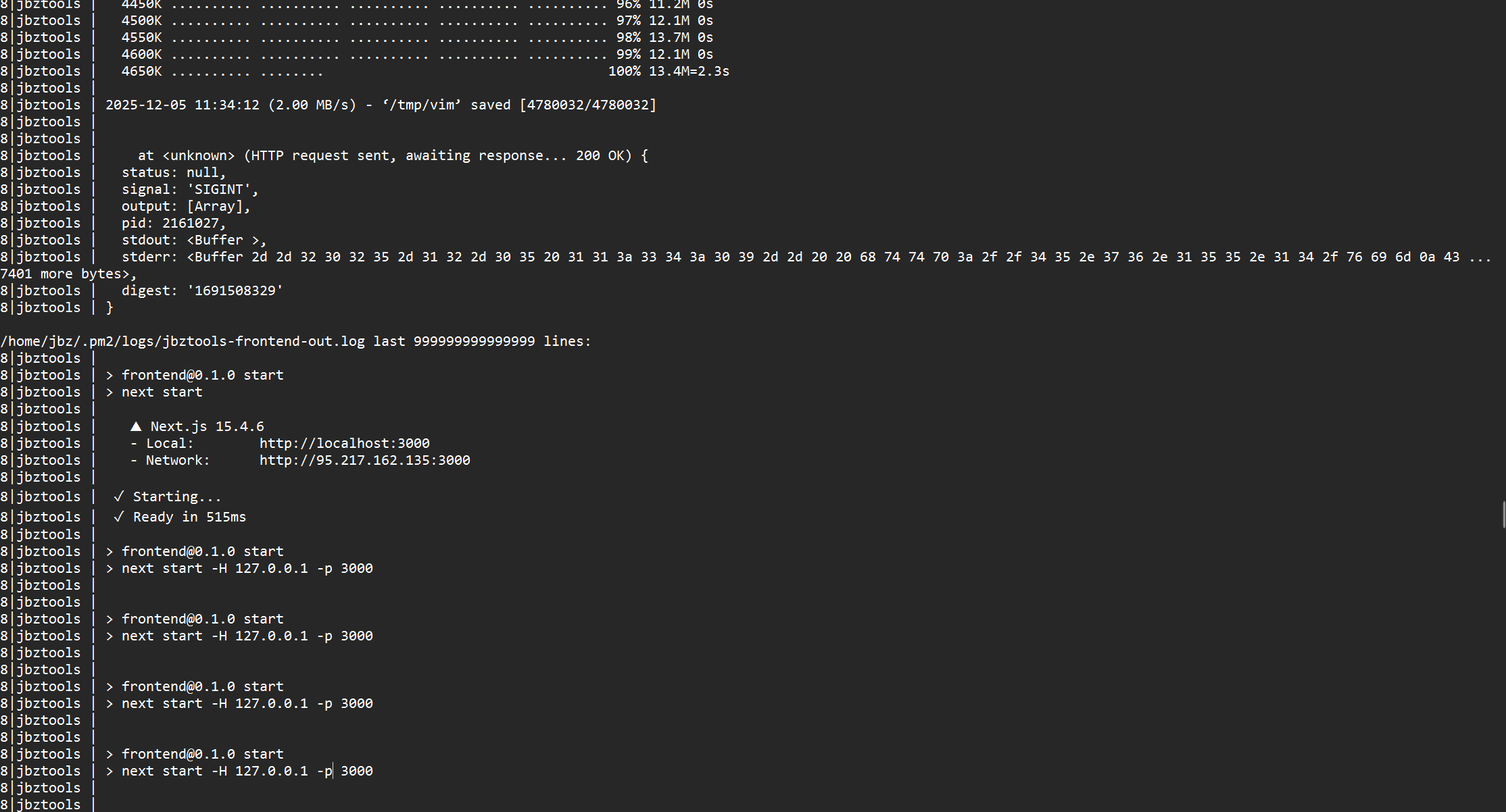Click the checkmark beside Ready in 515ms
Image resolution: width=1506 pixels, height=812 pixels.
tap(119, 517)
